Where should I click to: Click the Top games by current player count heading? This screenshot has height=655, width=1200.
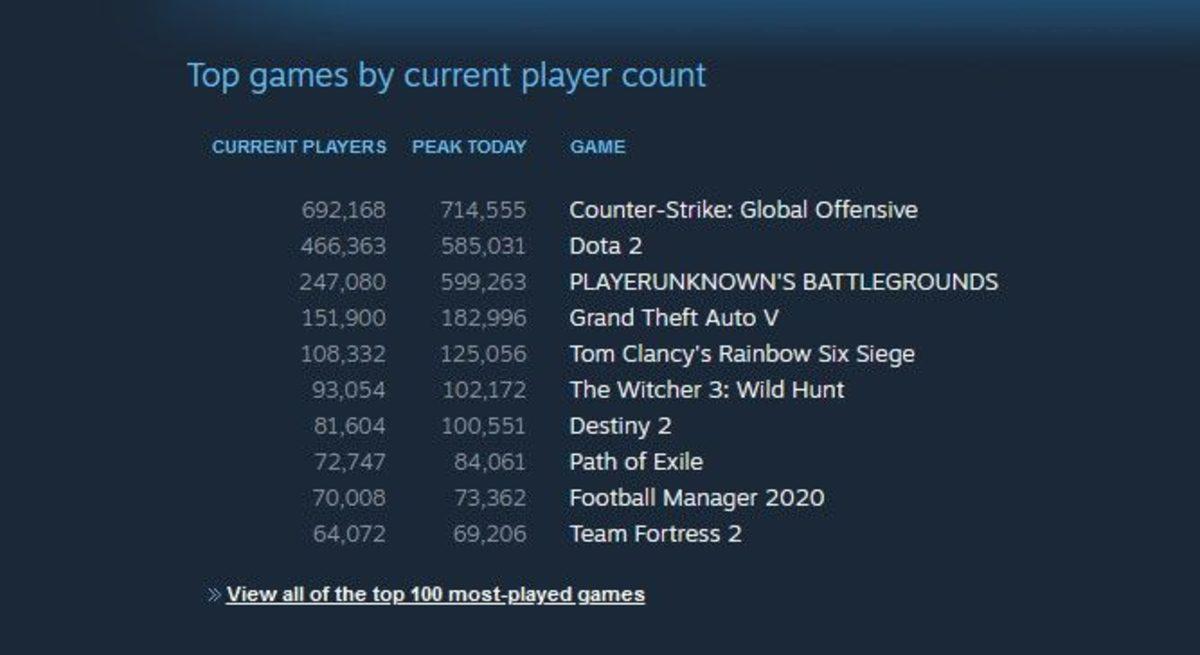coord(446,74)
